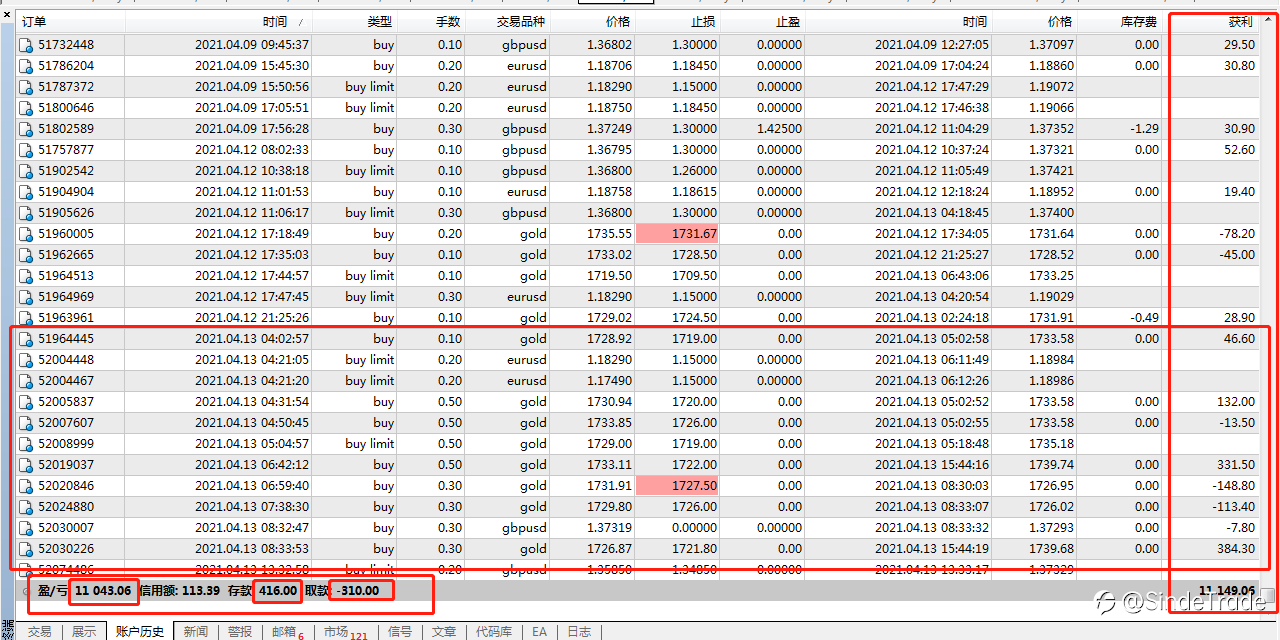This screenshot has width=1280, height=640.
Task: Click the 信用额: 113.39 summary text
Action: 180,591
